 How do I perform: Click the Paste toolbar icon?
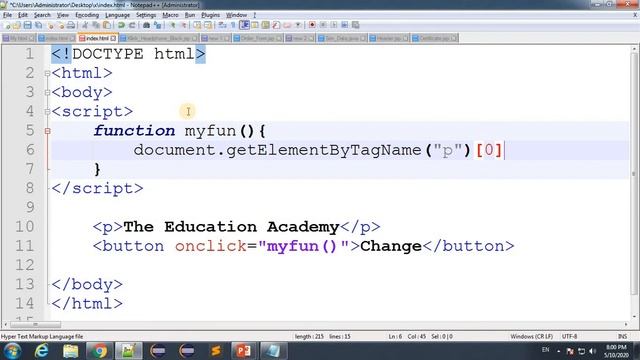(x=107, y=25)
